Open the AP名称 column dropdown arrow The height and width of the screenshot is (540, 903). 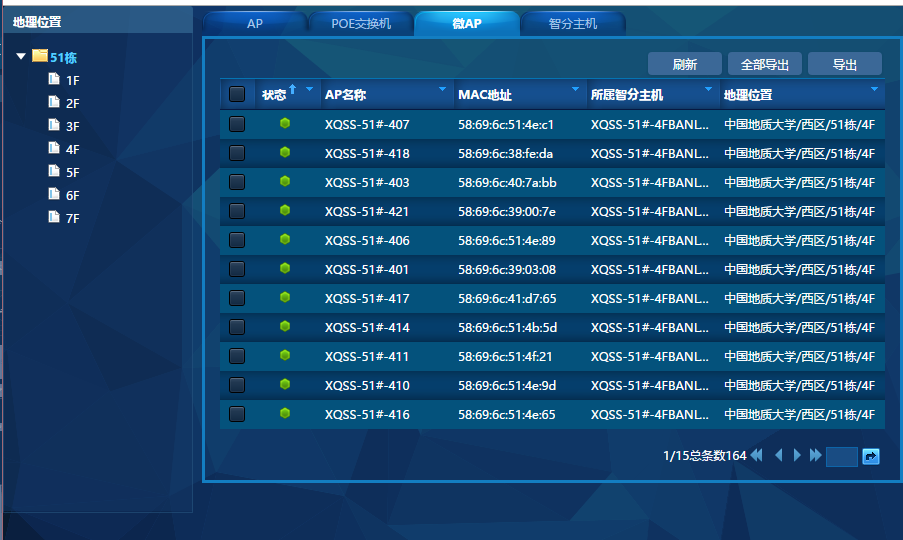click(442, 90)
